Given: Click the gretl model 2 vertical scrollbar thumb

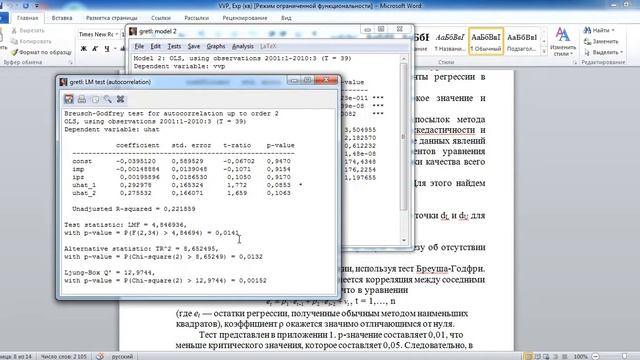Looking at the screenshot, I should pyautogui.click(x=404, y=137).
